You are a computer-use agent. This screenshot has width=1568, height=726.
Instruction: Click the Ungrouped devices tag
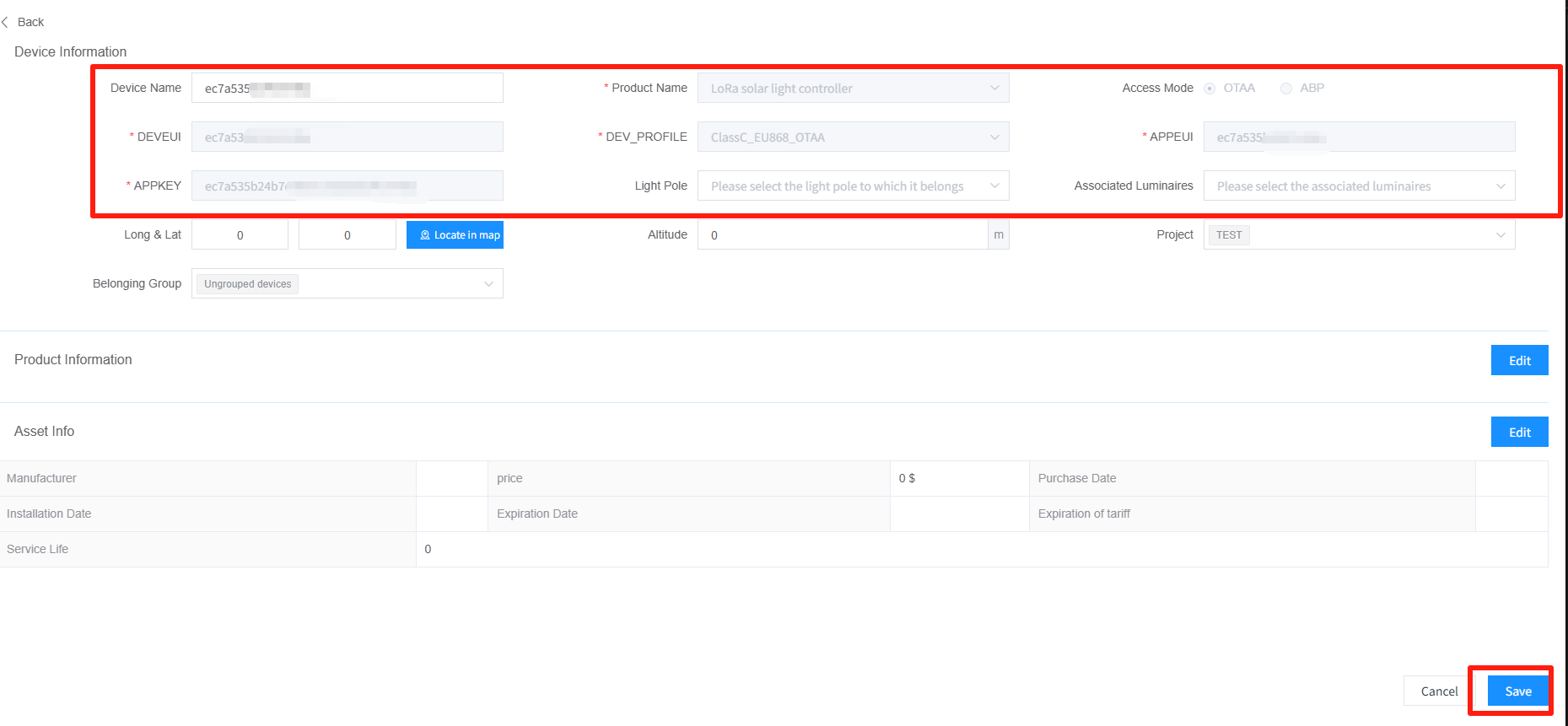[x=247, y=284]
